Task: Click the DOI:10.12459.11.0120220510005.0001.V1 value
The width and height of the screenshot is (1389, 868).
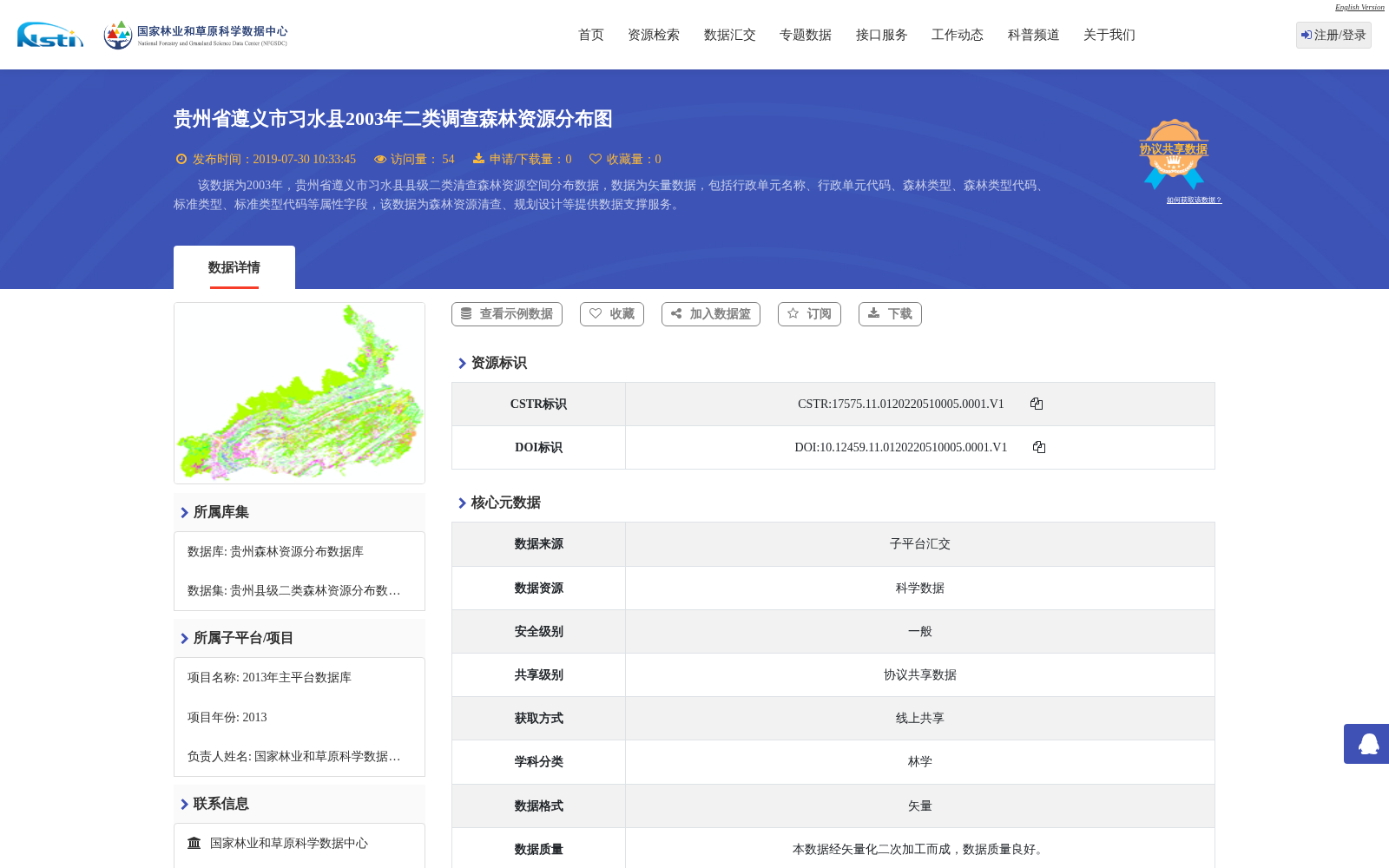Action: click(x=901, y=447)
